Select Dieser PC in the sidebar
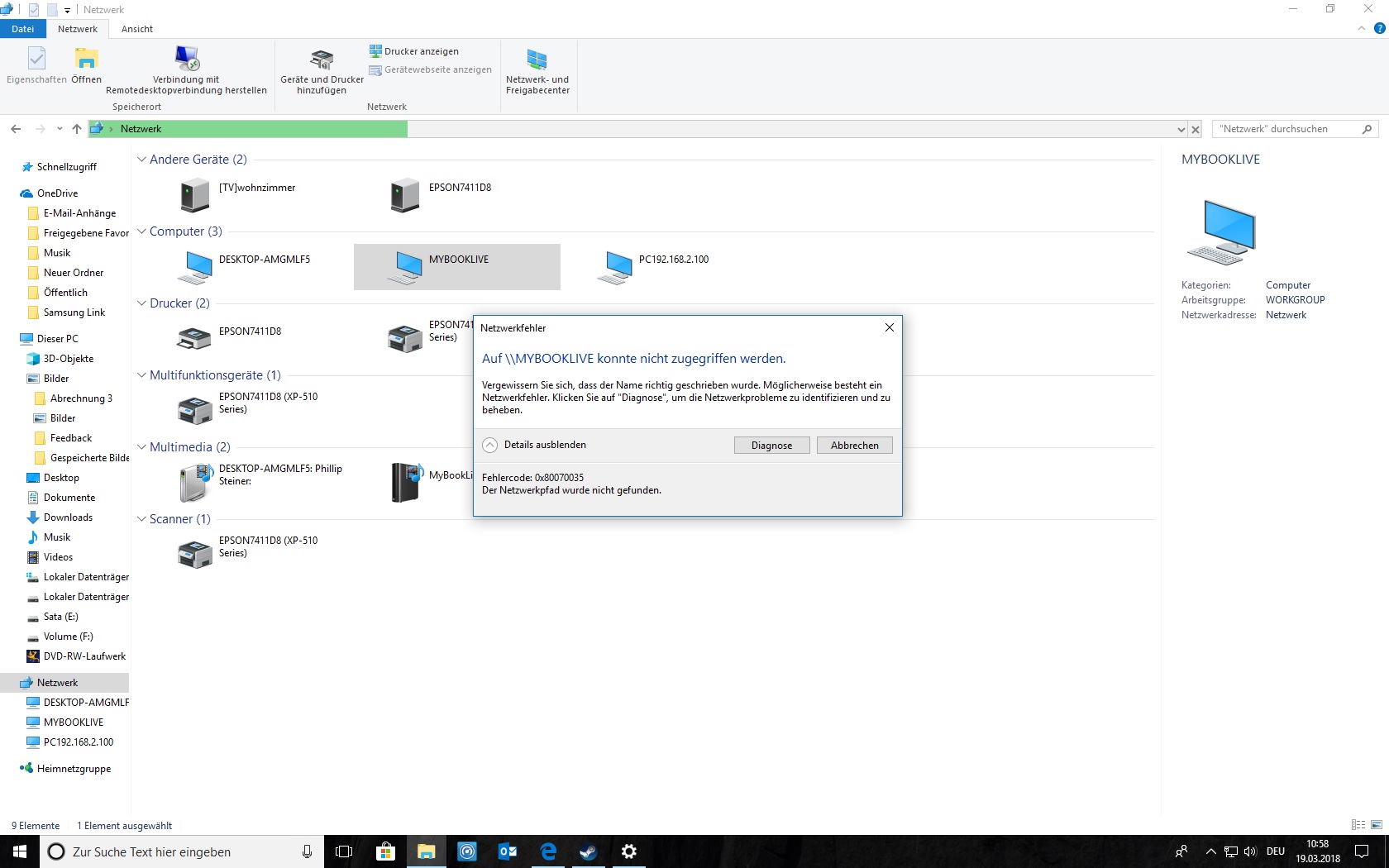The height and width of the screenshot is (868, 1389). click(x=57, y=339)
